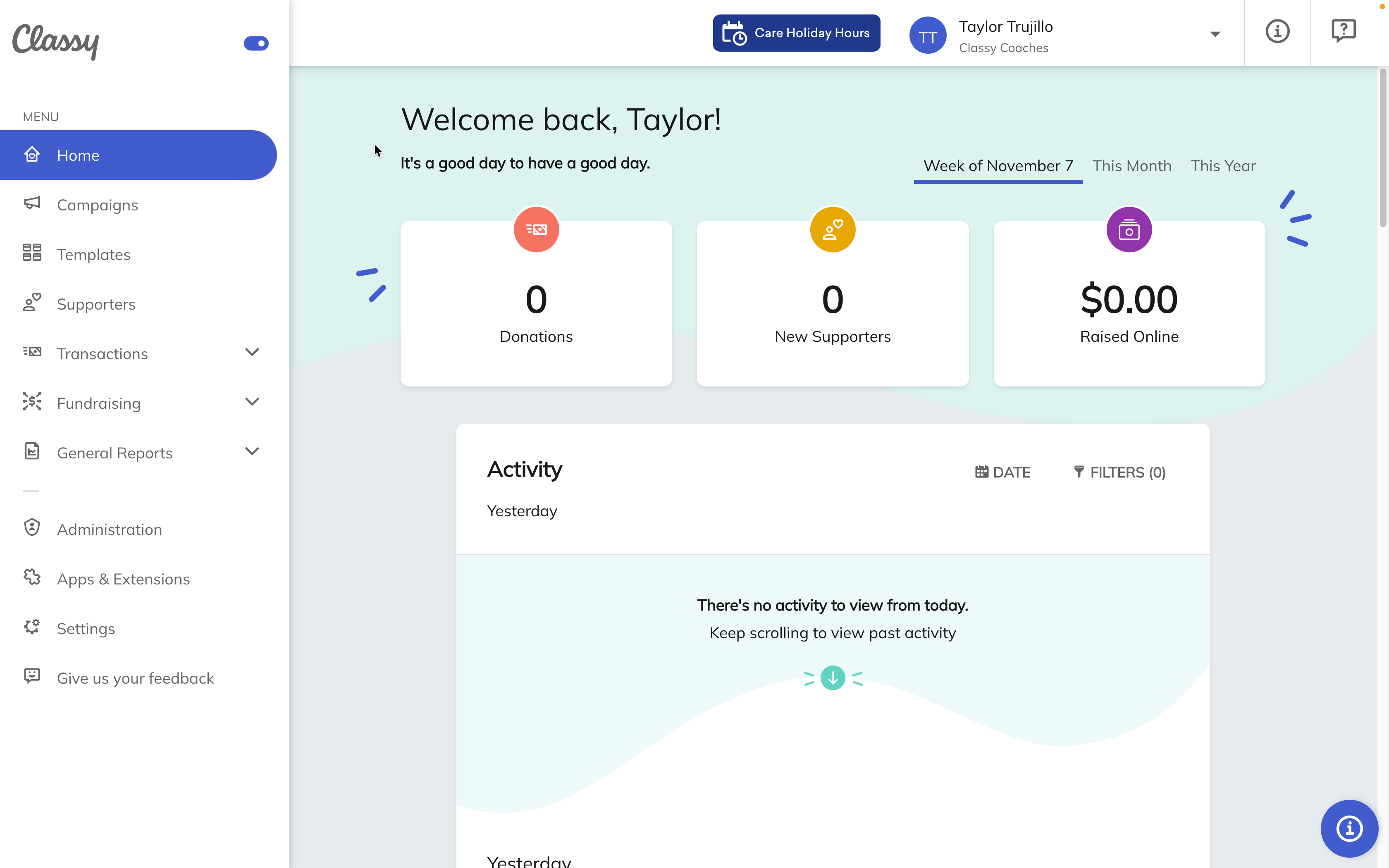Click the scroll down arrow in Activity
Viewport: 1389px width, 868px height.
833,677
